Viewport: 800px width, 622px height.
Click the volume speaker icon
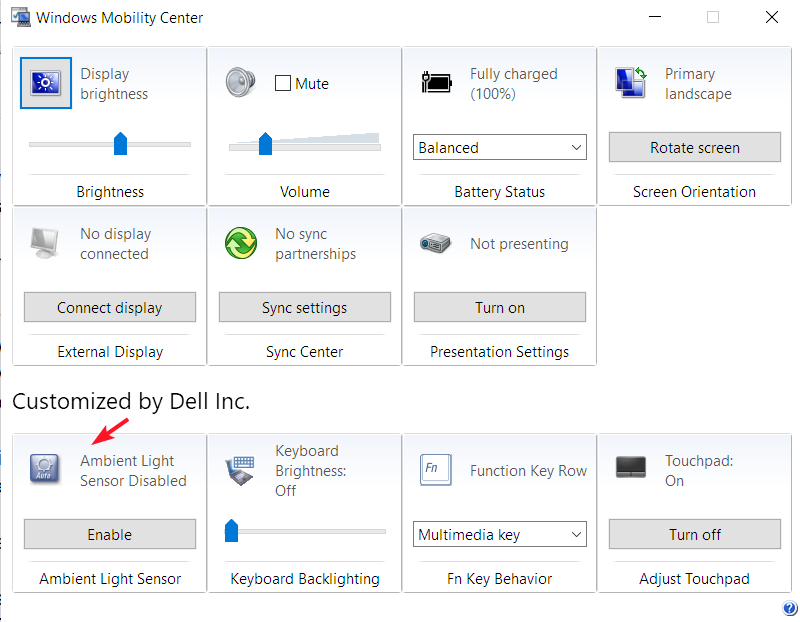click(x=241, y=83)
